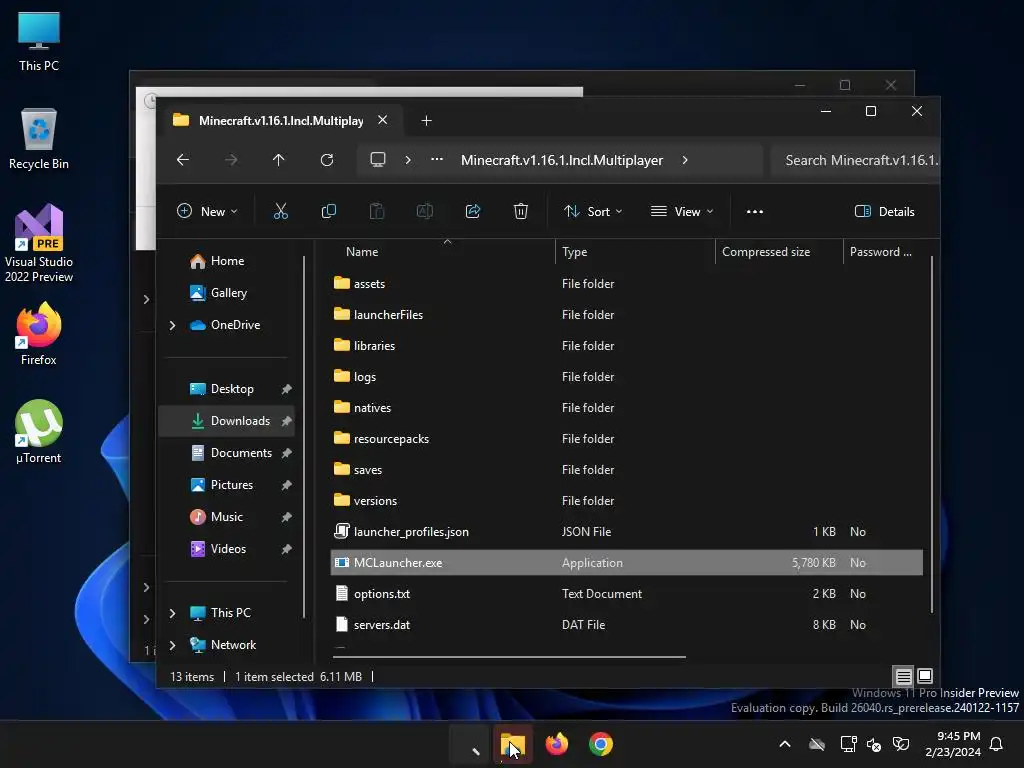This screenshot has height=768, width=1024.
Task: Add a new File Explorer tab
Action: pos(426,120)
